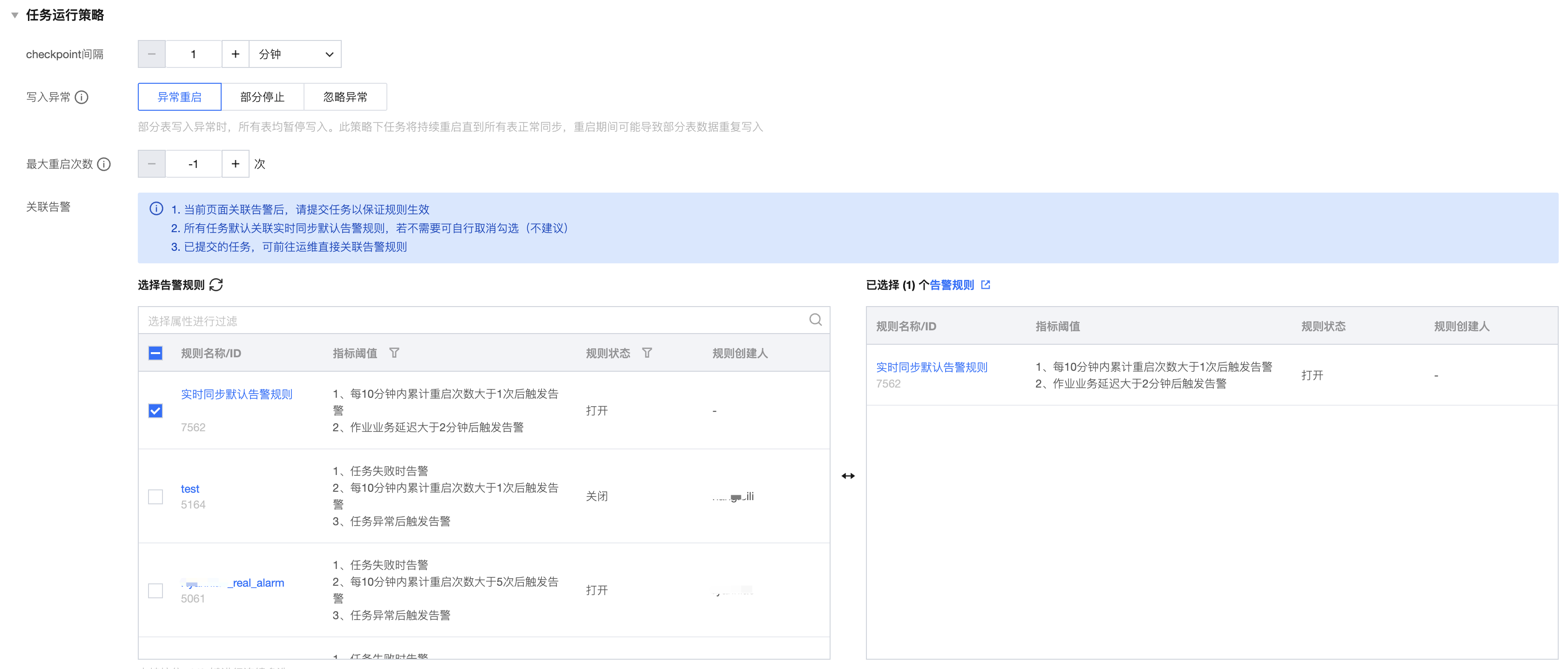Open the 指标阈值 column filter funnel

394,353
